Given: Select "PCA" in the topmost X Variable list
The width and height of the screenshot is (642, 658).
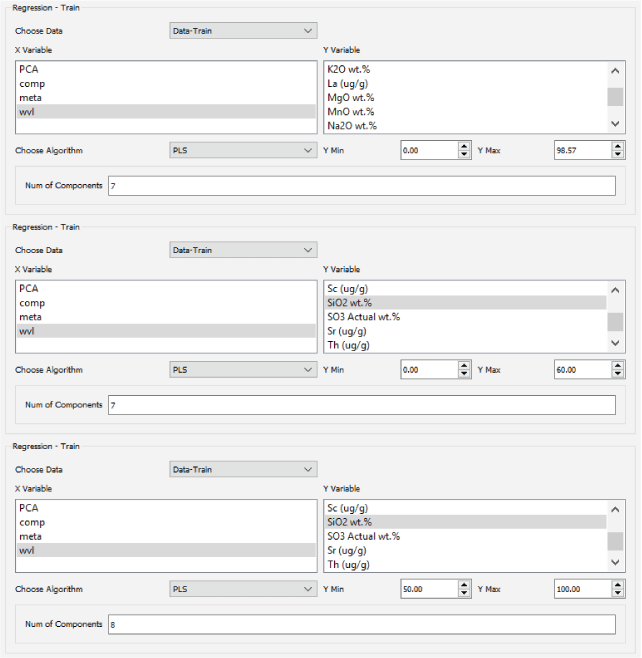Looking at the screenshot, I should (29, 70).
